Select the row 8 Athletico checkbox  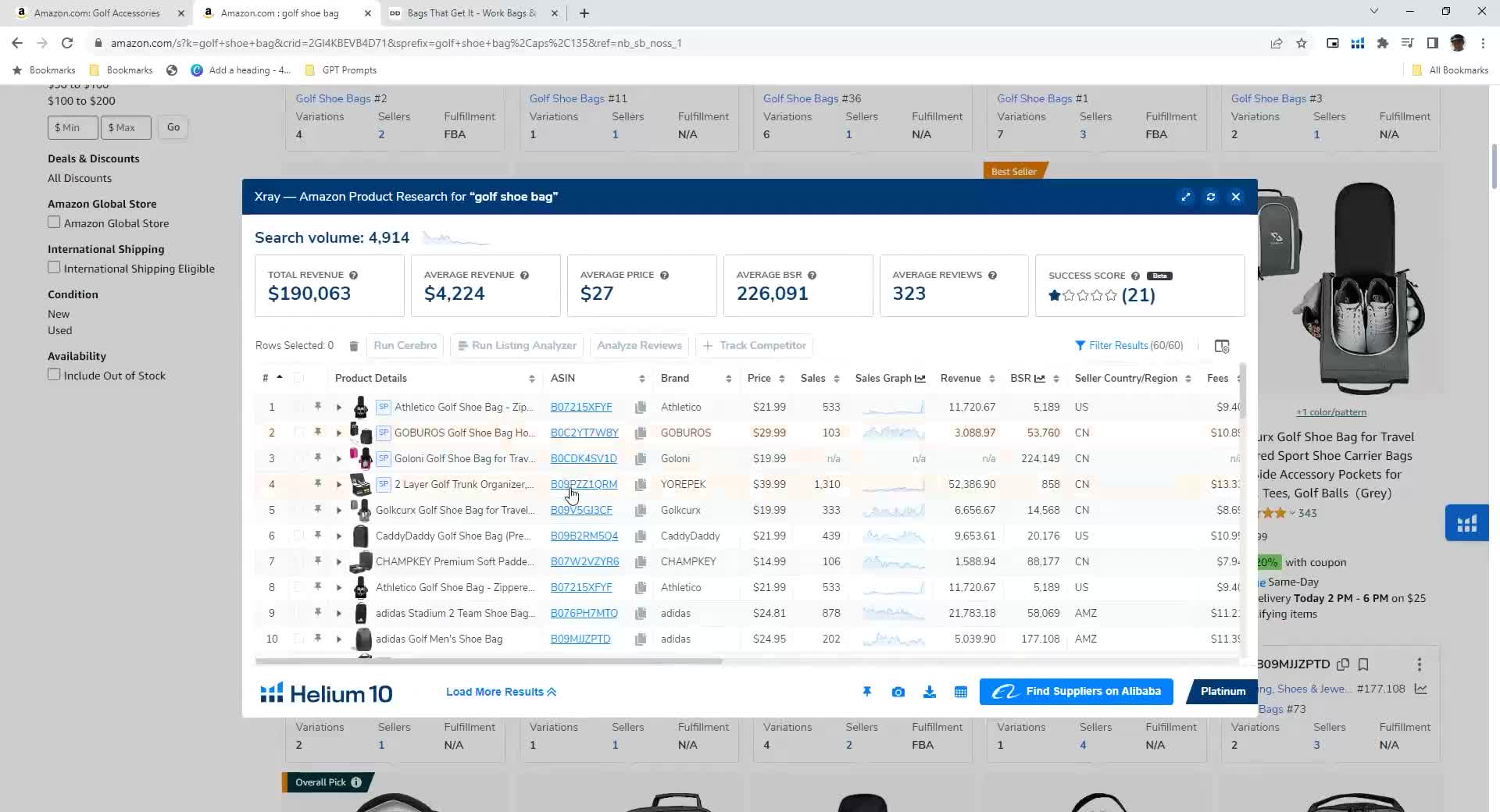point(298,587)
